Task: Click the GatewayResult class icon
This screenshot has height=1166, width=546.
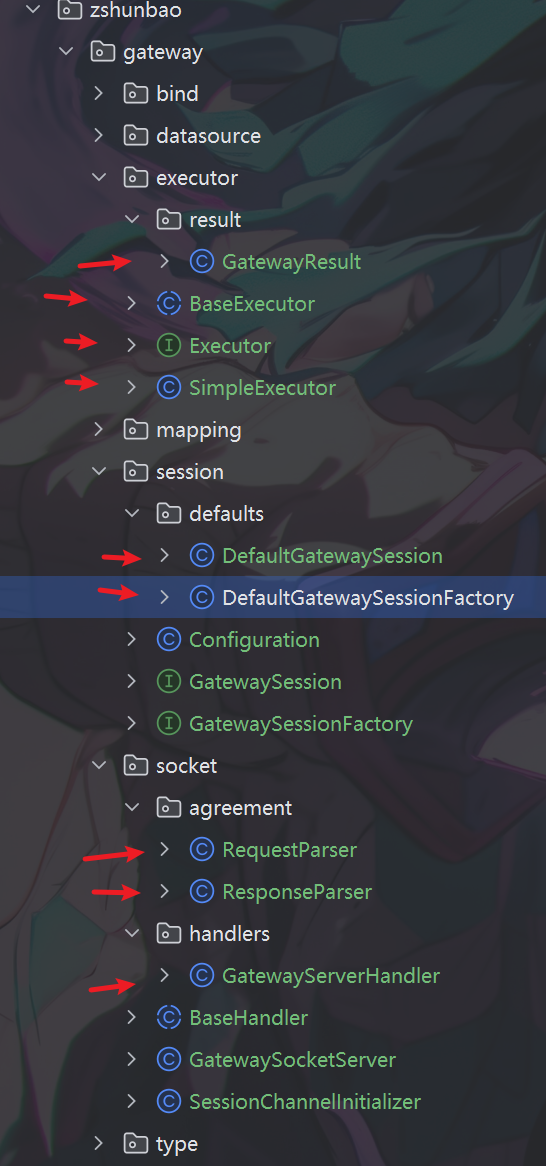Action: coord(202,262)
